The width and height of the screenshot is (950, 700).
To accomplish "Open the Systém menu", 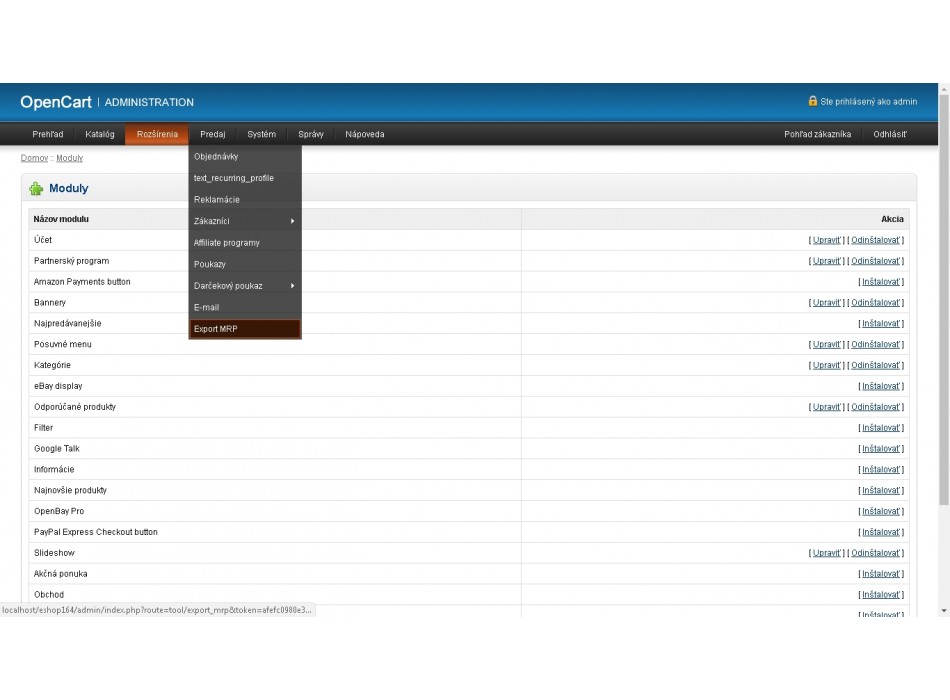I will [x=262, y=134].
